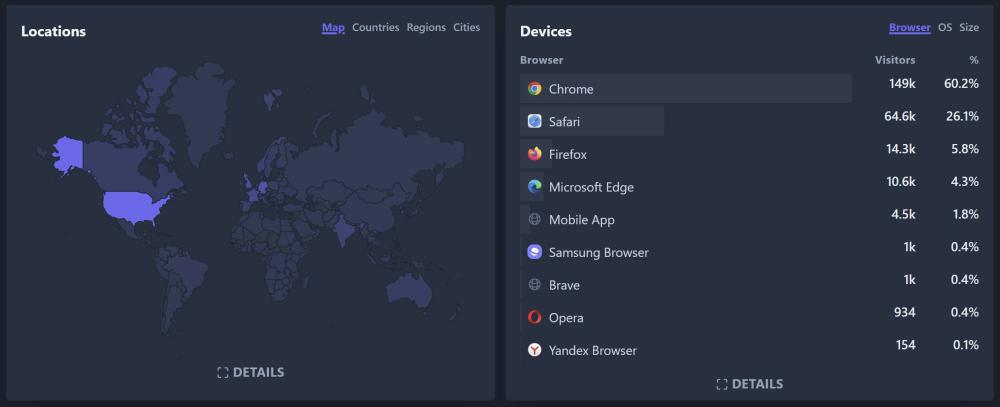Switch Locations to the Countries tab
Screen dimensions: 1000x407
[375, 28]
